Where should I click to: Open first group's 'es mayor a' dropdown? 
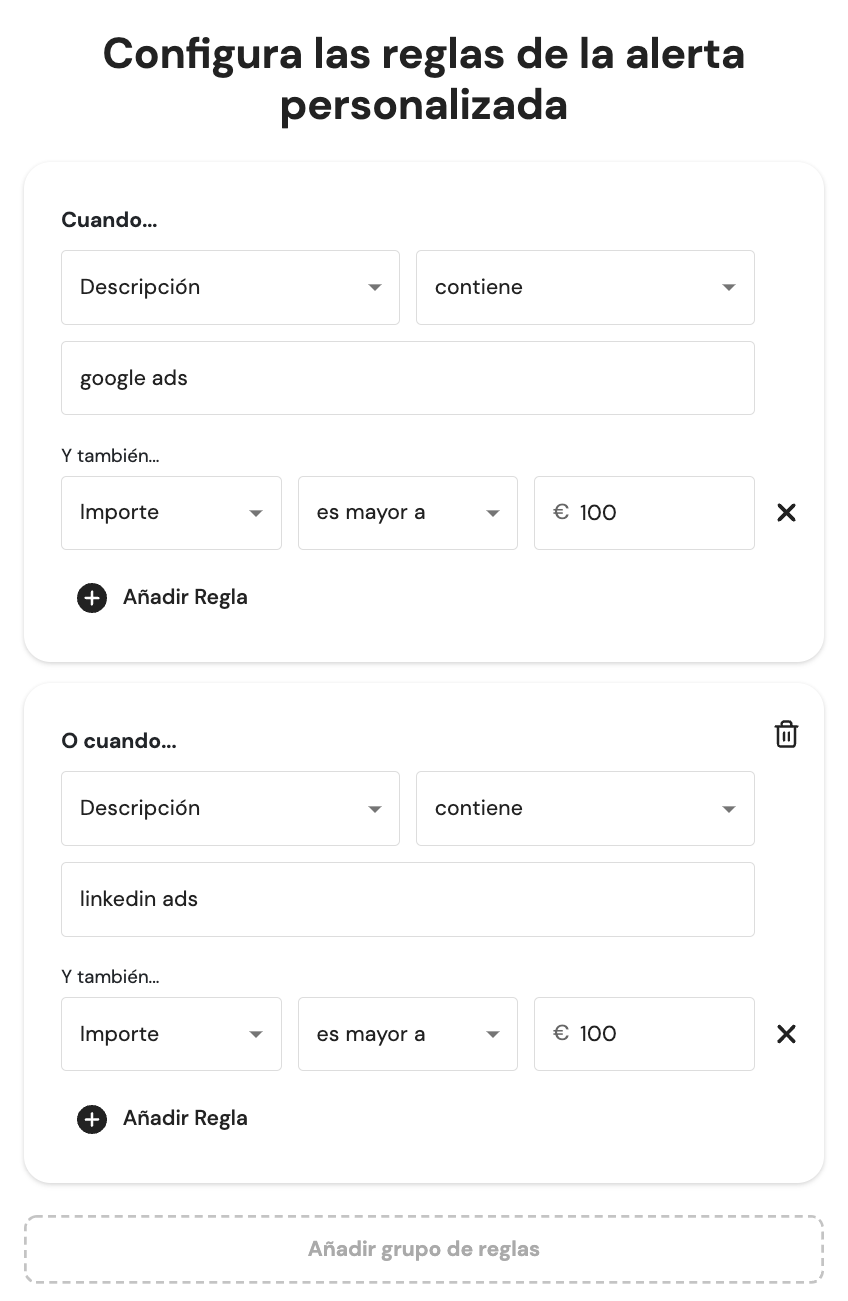tap(407, 513)
